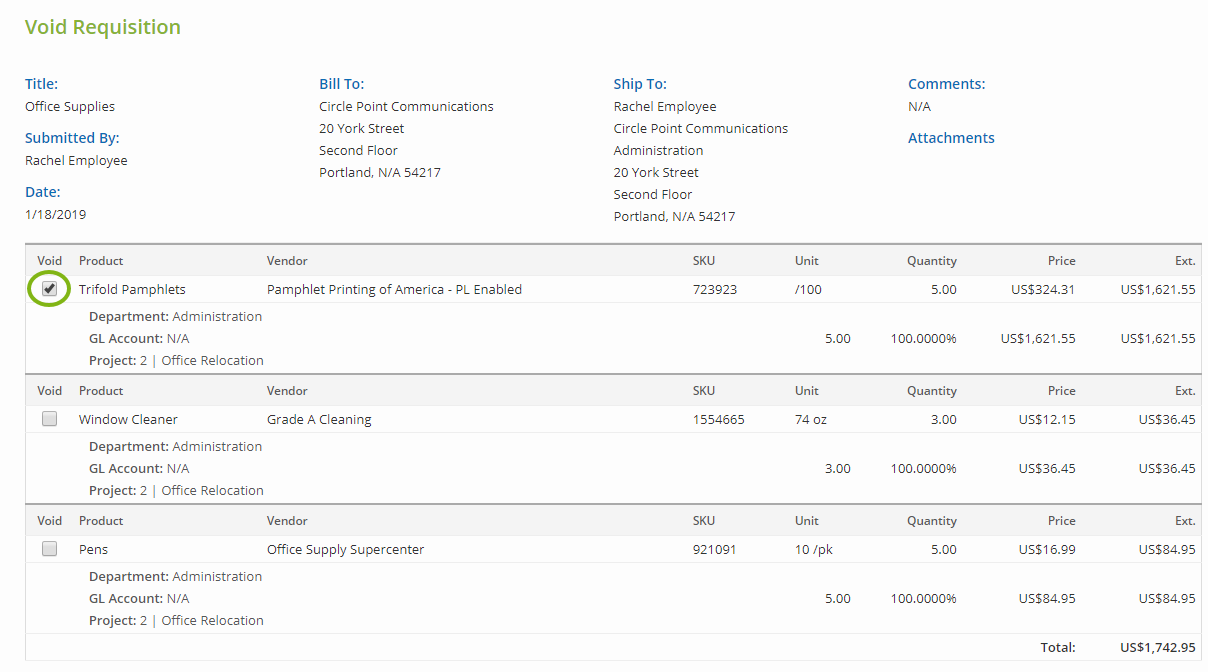Select submitter name Rachel Employee
Viewport: 1208px width, 672px height.
75,160
